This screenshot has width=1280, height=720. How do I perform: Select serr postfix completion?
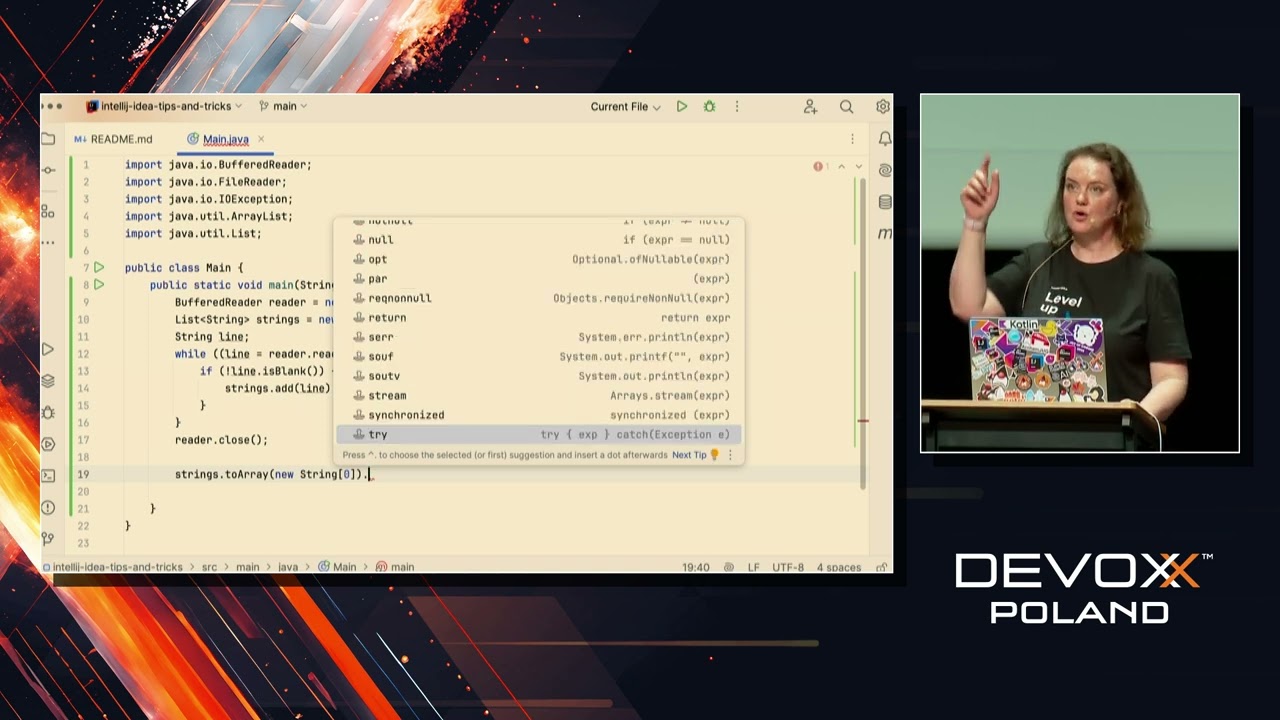(539, 337)
